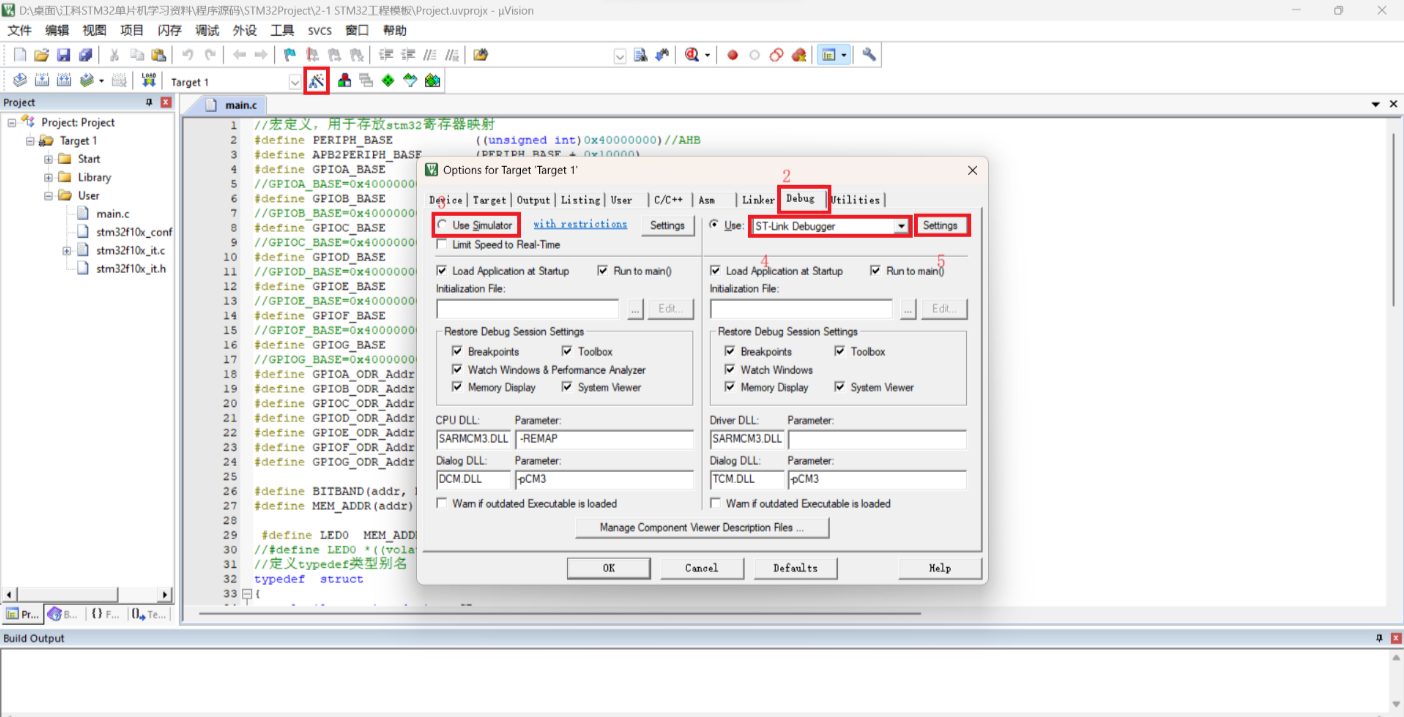Viewport: 1404px width, 717px height.
Task: Open the Pack Installer toolbar icon
Action: pos(432,81)
